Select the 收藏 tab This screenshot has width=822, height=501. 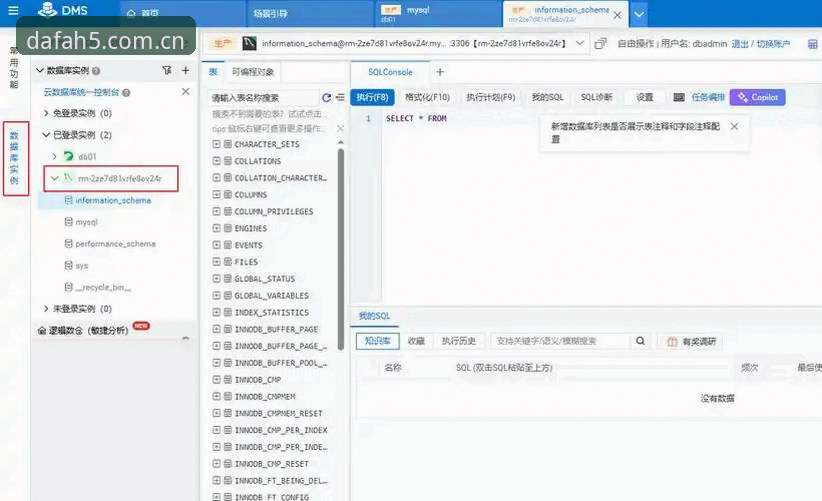[416, 341]
